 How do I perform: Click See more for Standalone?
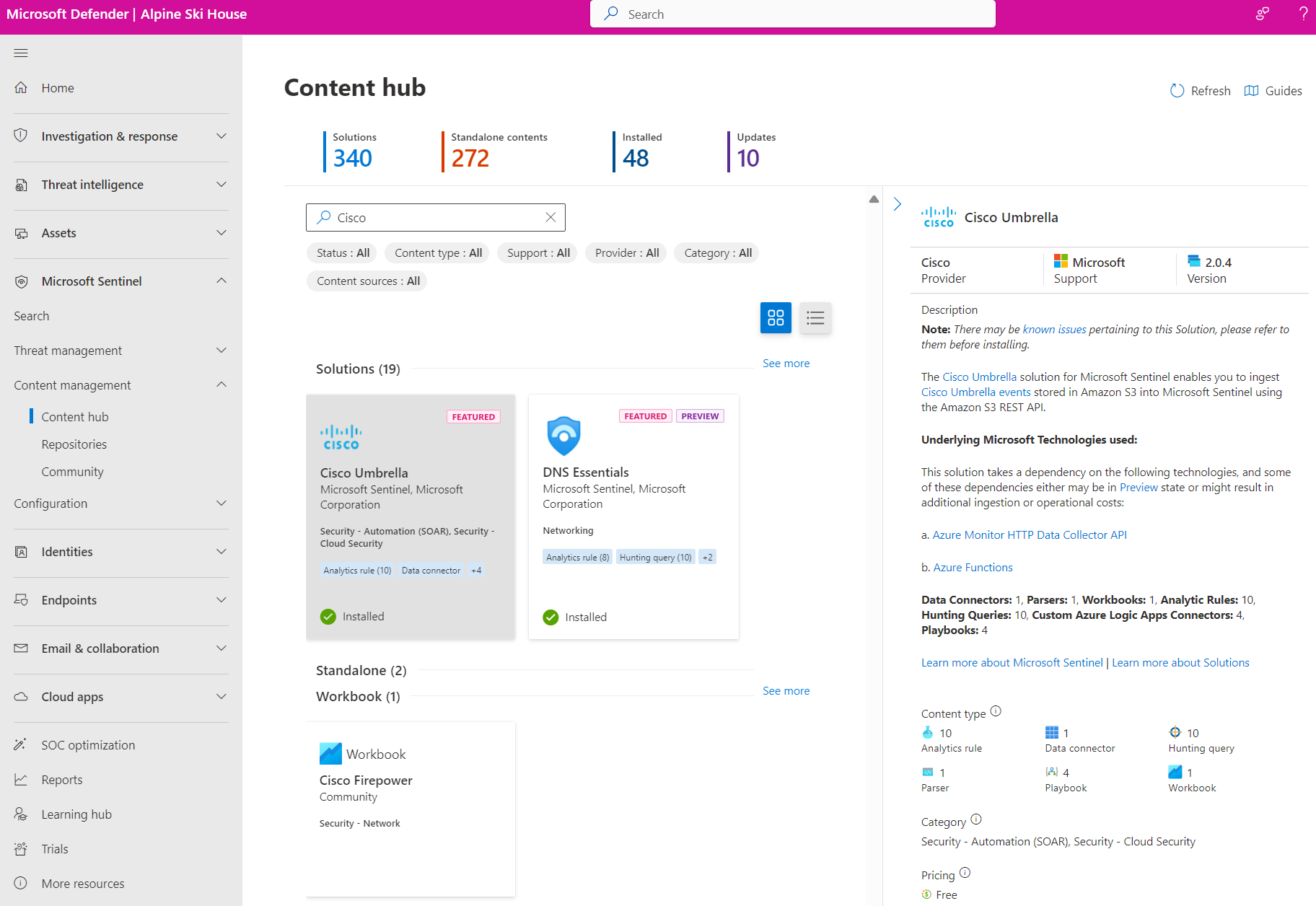(786, 691)
